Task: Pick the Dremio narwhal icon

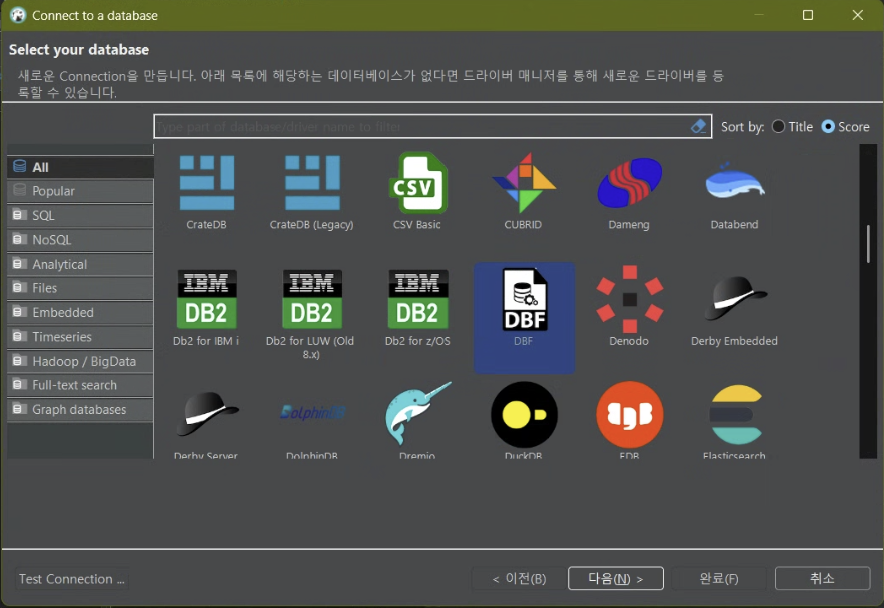Action: tap(418, 413)
